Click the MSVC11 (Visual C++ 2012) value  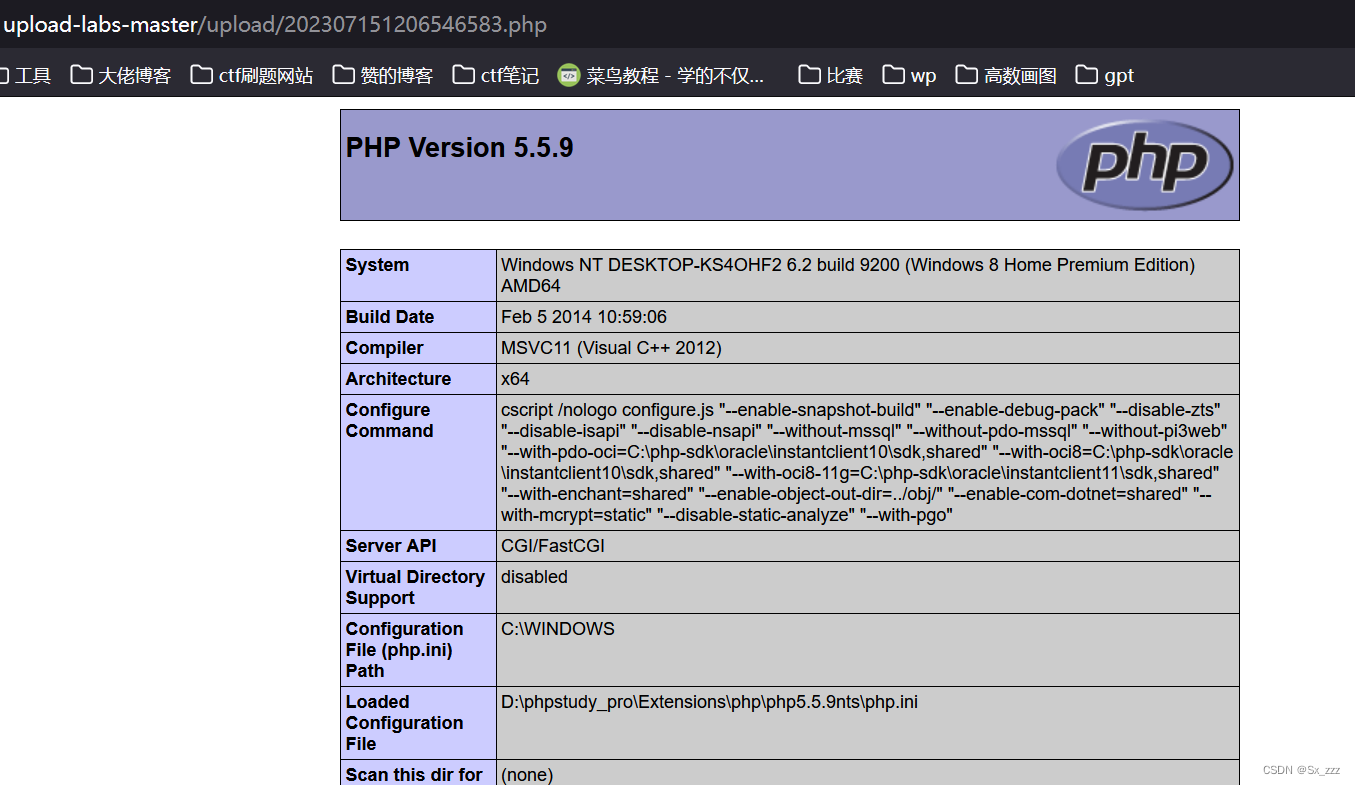point(611,348)
